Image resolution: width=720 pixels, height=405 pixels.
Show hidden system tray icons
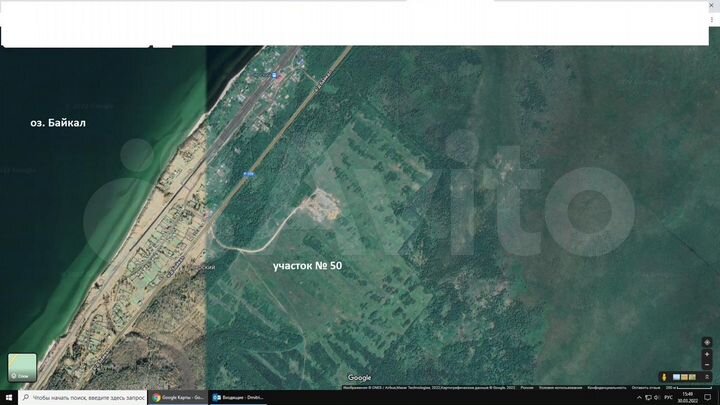pos(641,397)
